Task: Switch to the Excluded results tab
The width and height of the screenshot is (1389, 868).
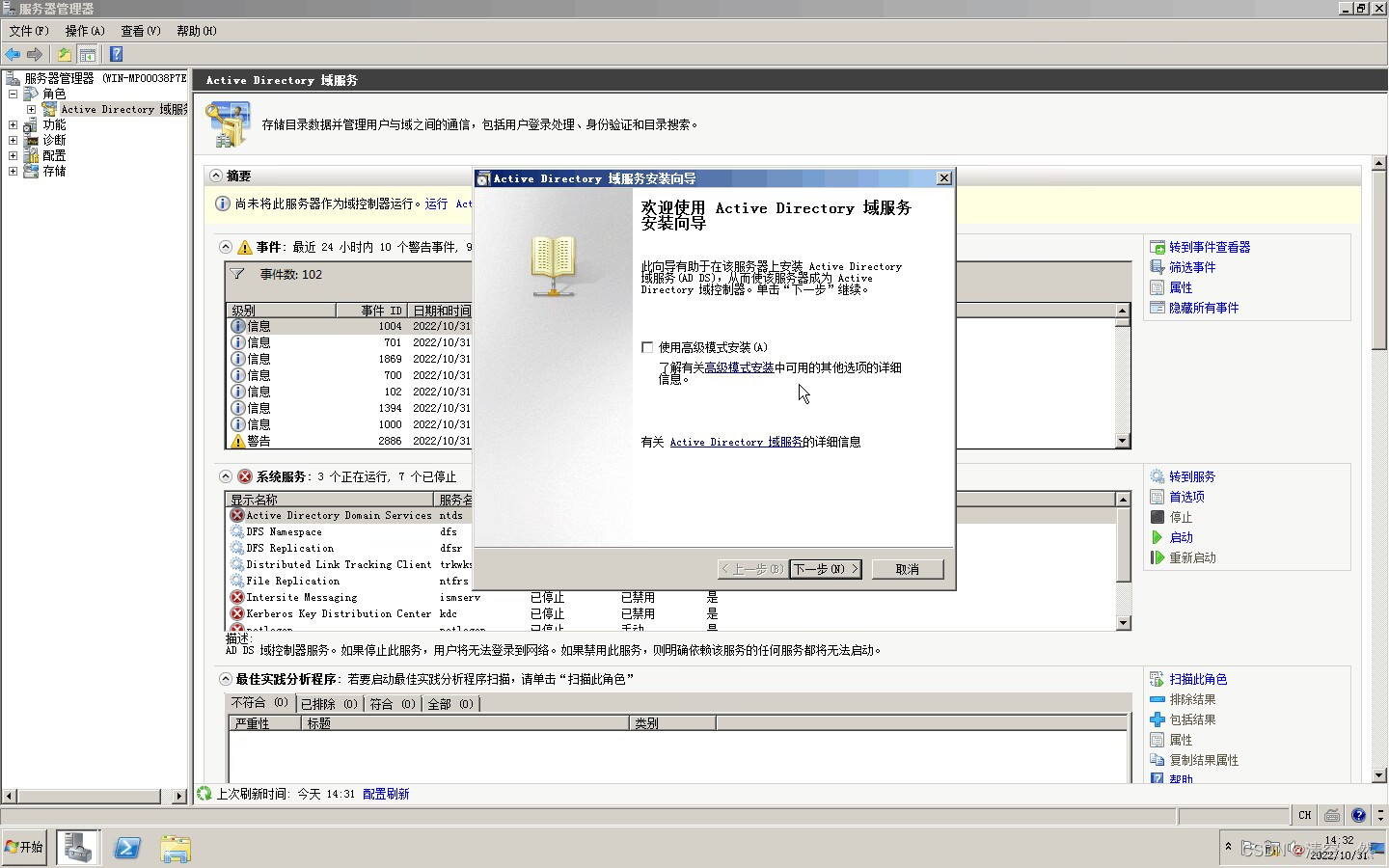Action: 329,704
